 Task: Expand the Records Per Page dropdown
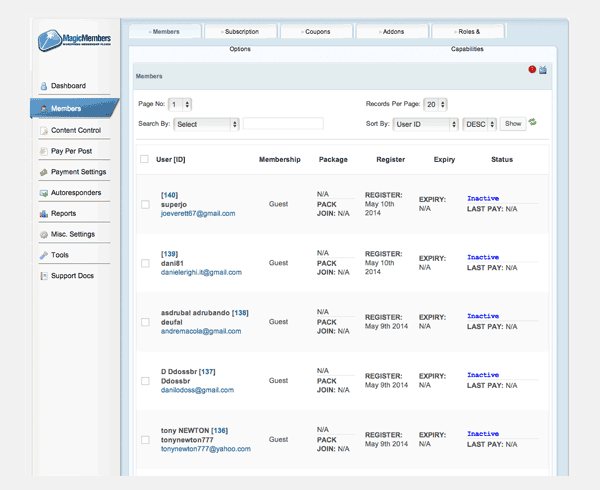pos(435,104)
